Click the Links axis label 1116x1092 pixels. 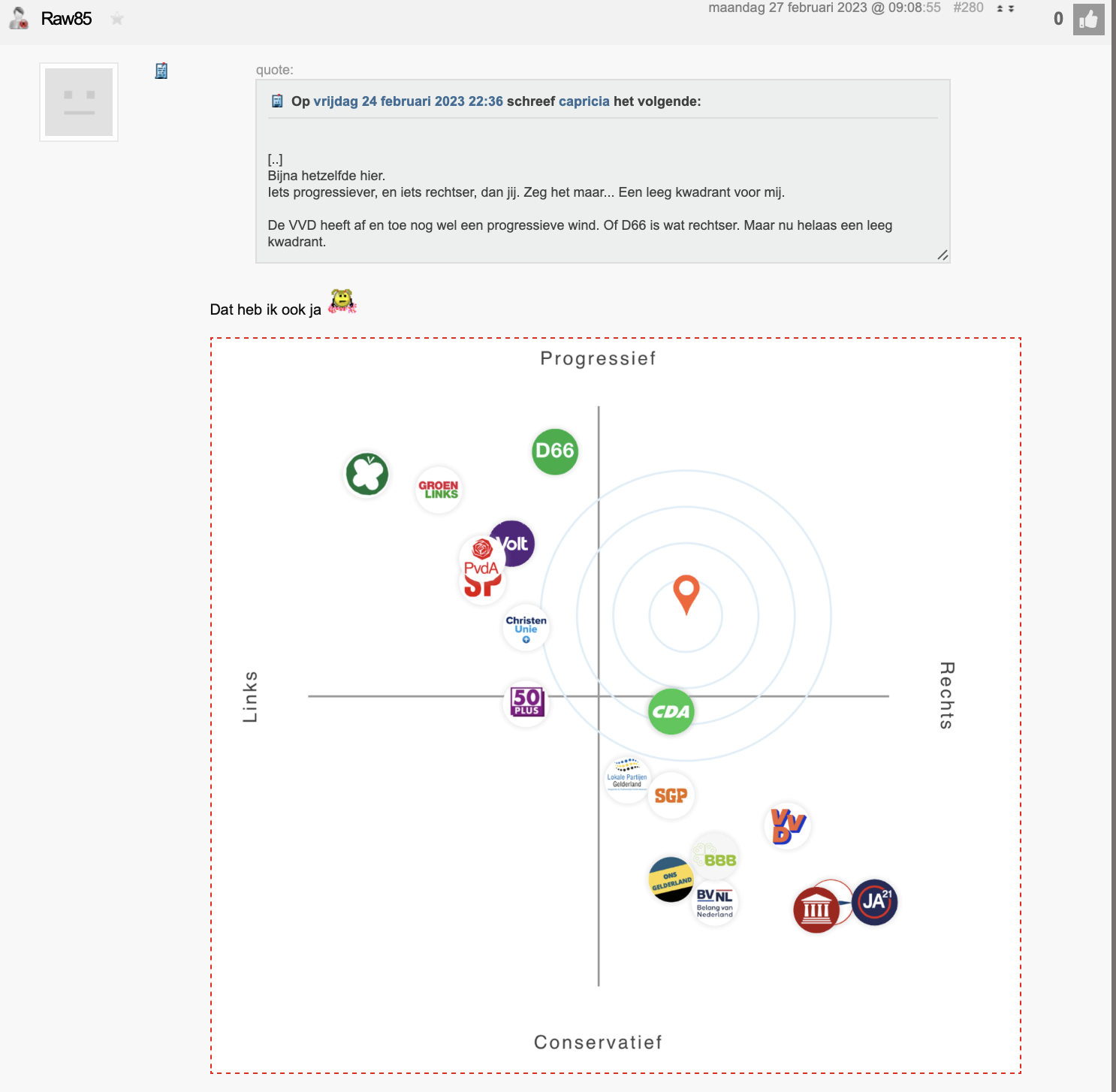[x=250, y=697]
